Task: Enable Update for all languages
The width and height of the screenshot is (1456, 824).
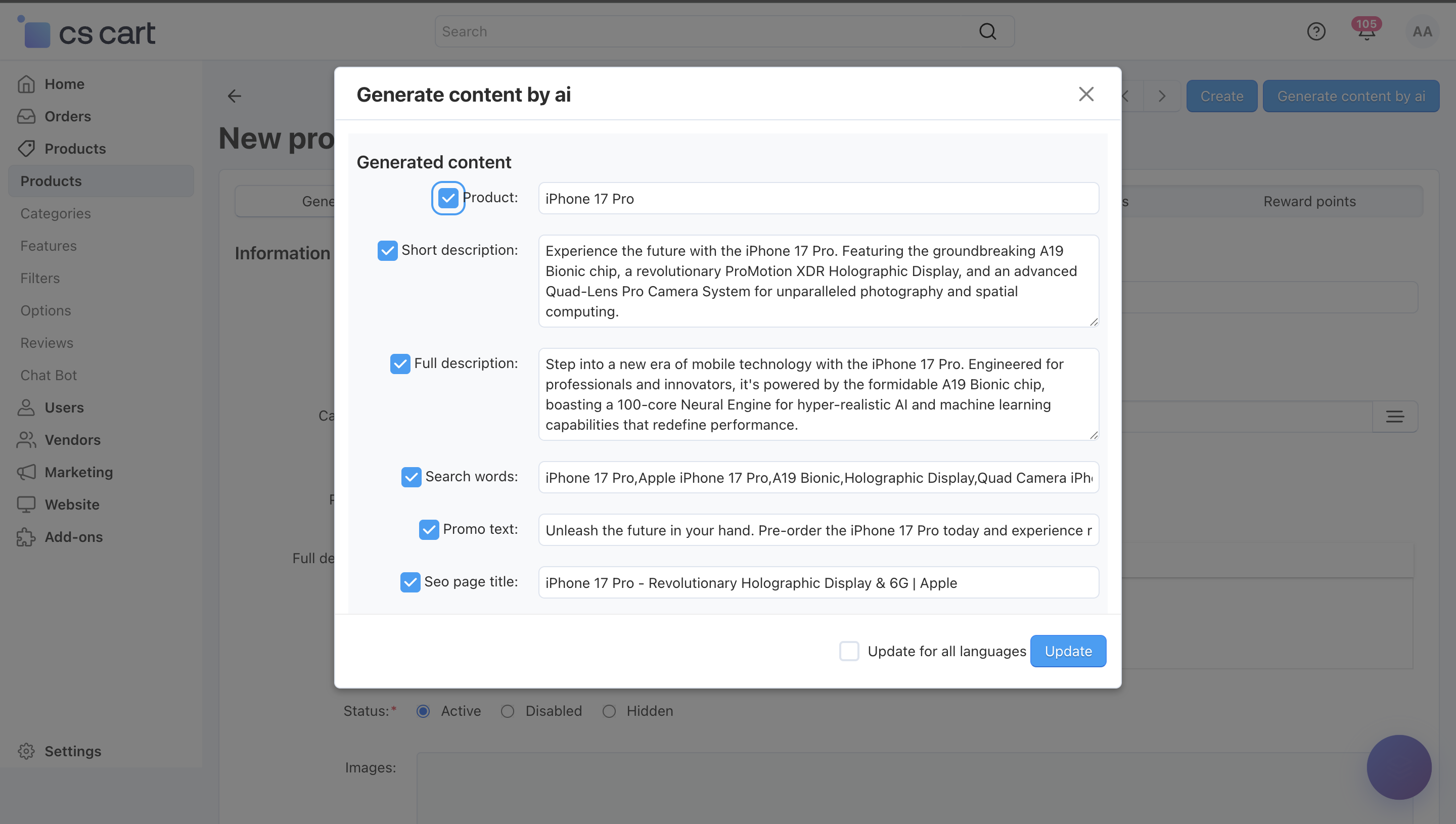Action: click(x=849, y=651)
